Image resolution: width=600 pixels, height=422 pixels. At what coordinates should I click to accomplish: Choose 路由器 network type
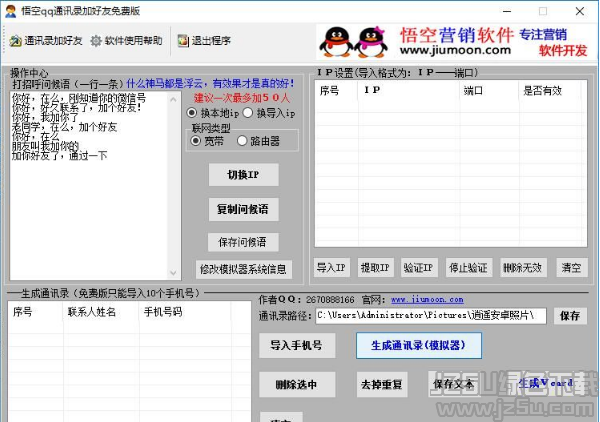point(242,141)
